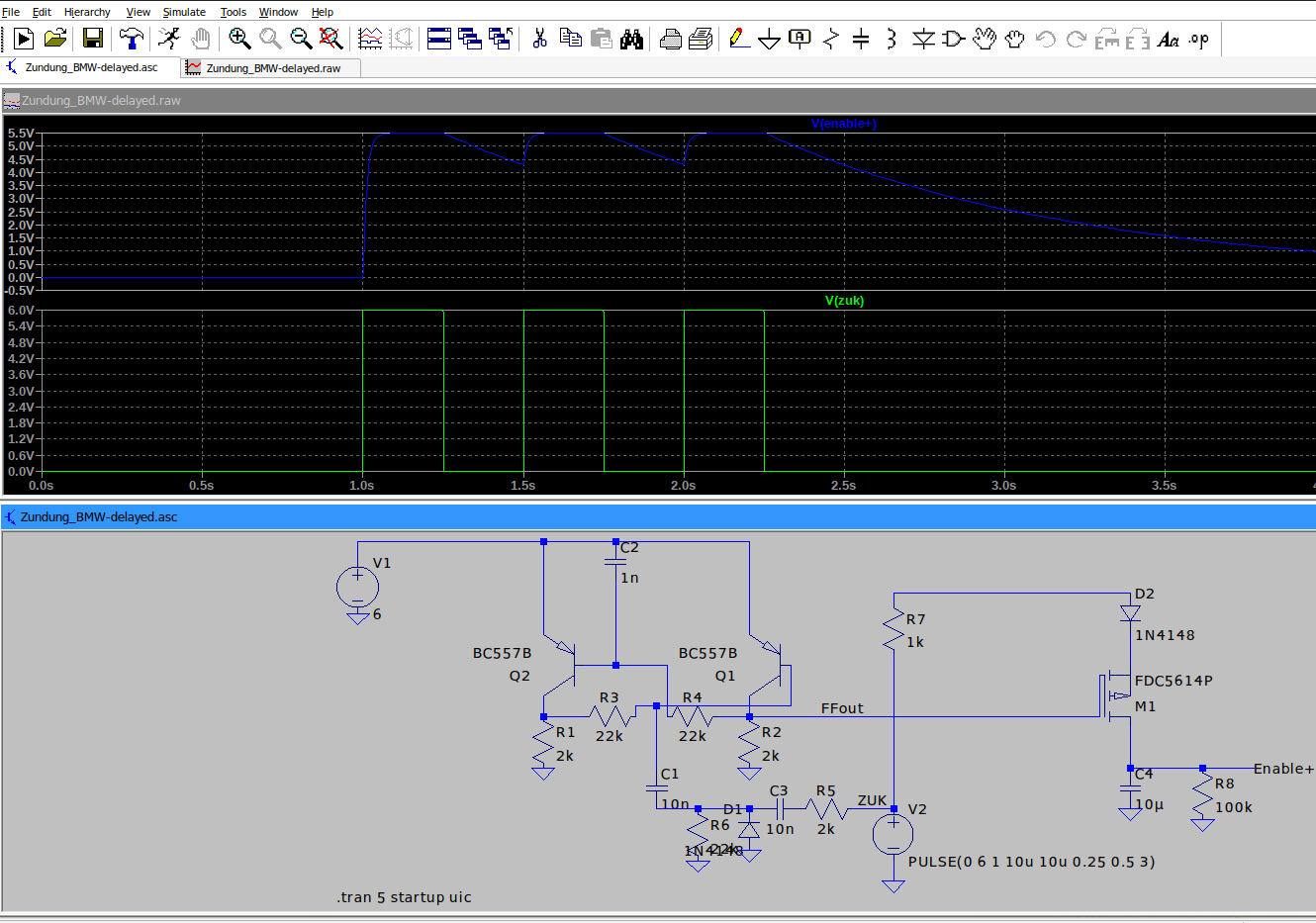Select the Cut scissors tool
This screenshot has height=923, width=1316.
tap(539, 39)
